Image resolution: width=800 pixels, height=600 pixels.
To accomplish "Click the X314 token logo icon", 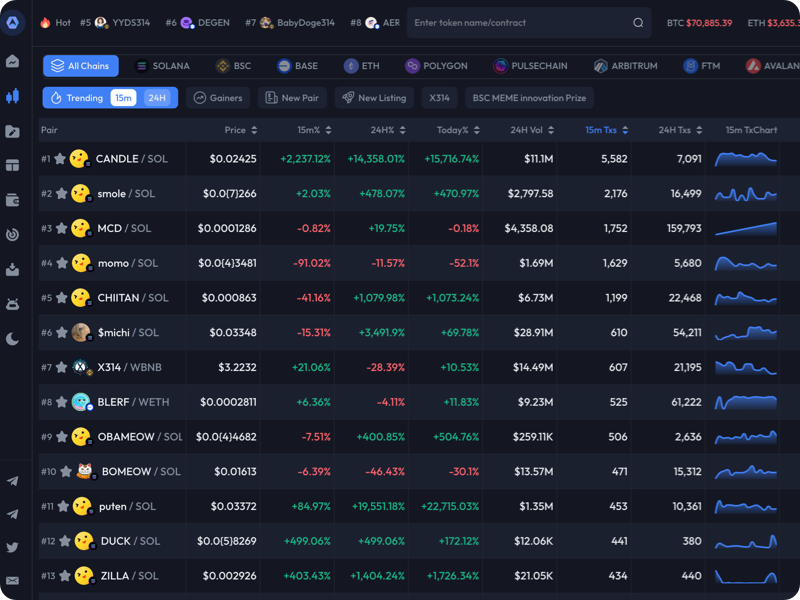I will tap(81, 367).
